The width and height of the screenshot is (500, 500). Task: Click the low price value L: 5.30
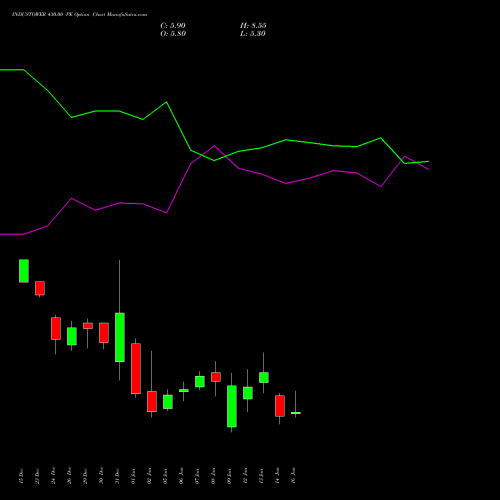(x=253, y=34)
